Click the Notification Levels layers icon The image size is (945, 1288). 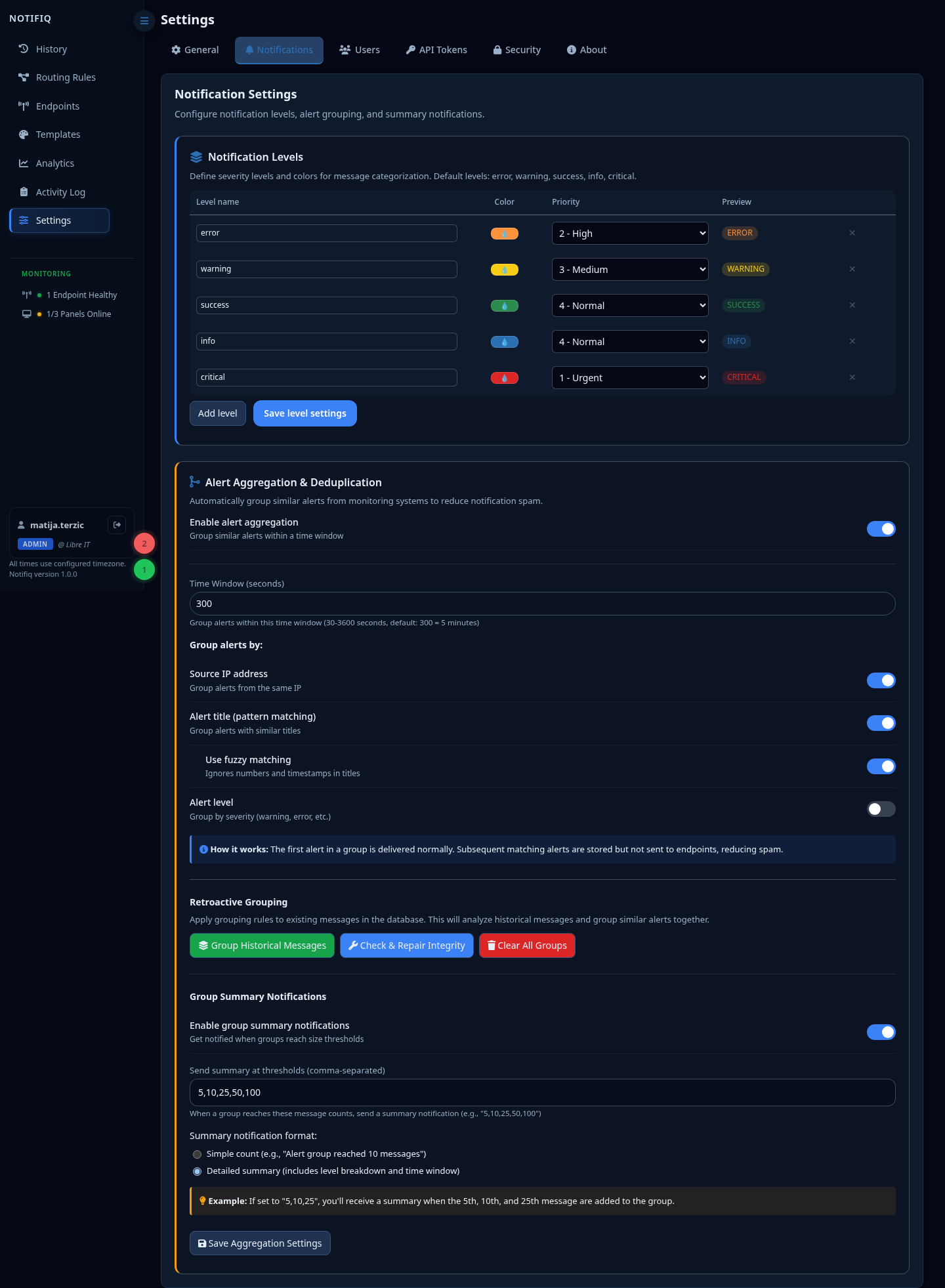[196, 157]
